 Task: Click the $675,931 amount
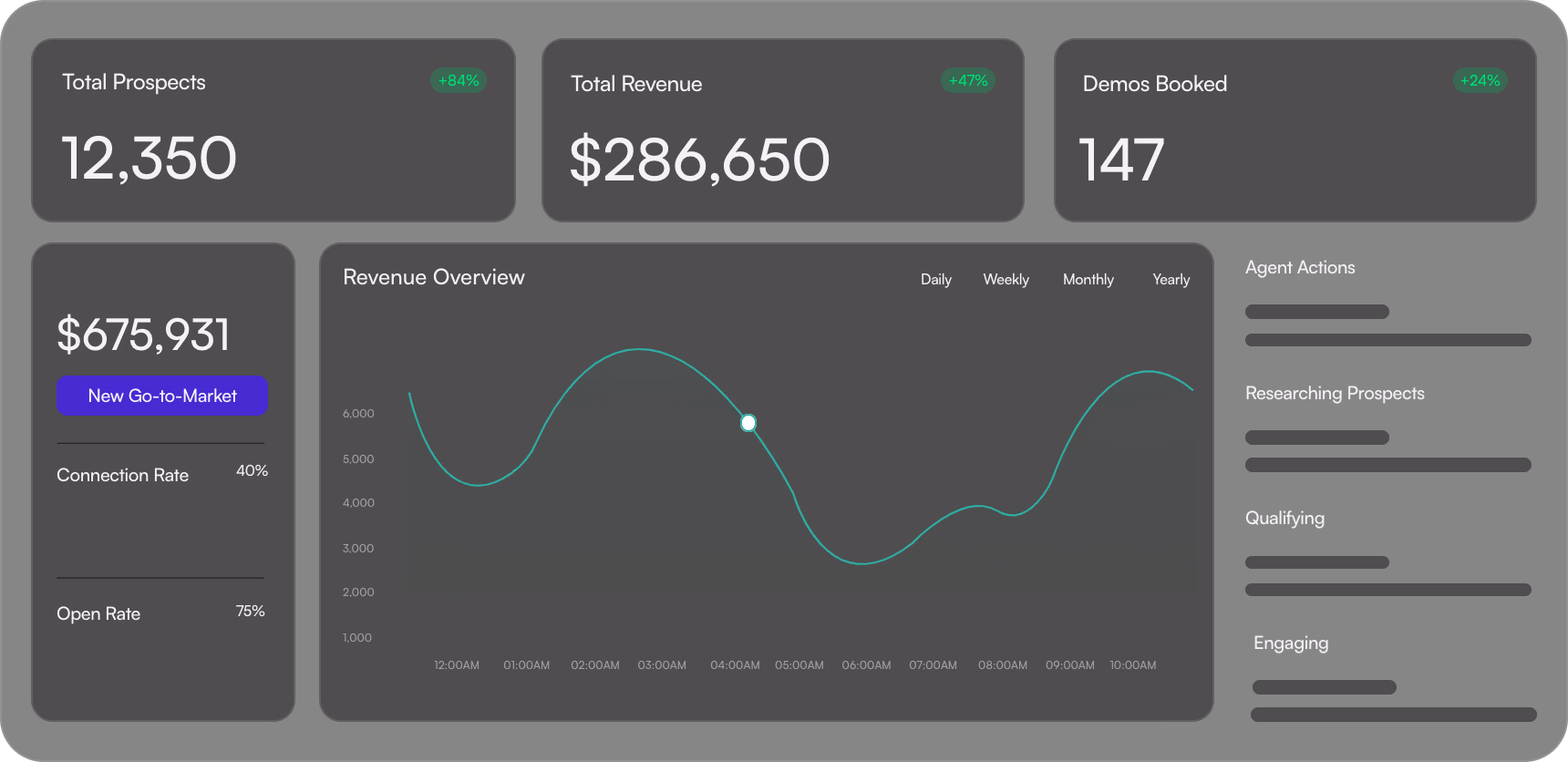point(143,335)
